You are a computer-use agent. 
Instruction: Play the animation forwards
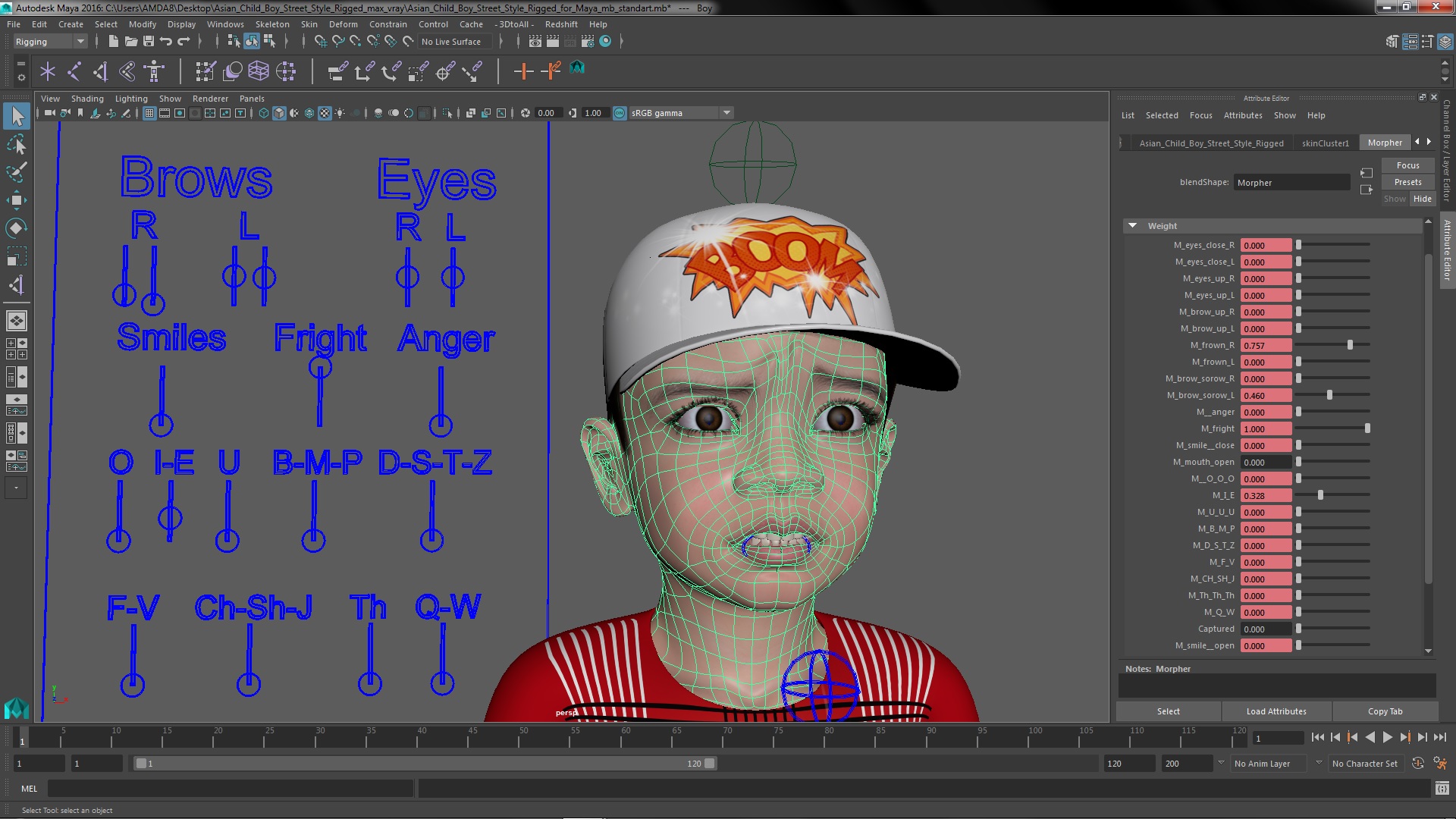1387,737
